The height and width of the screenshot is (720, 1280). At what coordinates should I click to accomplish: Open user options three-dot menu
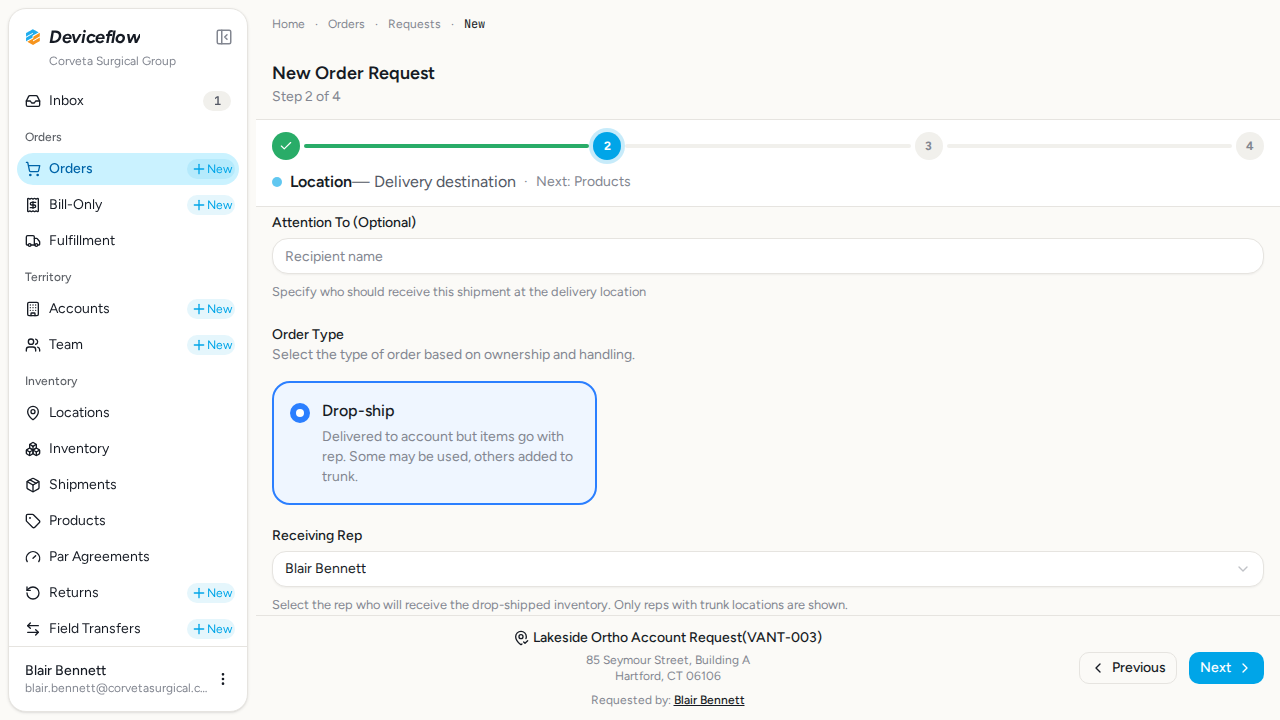[x=223, y=679]
